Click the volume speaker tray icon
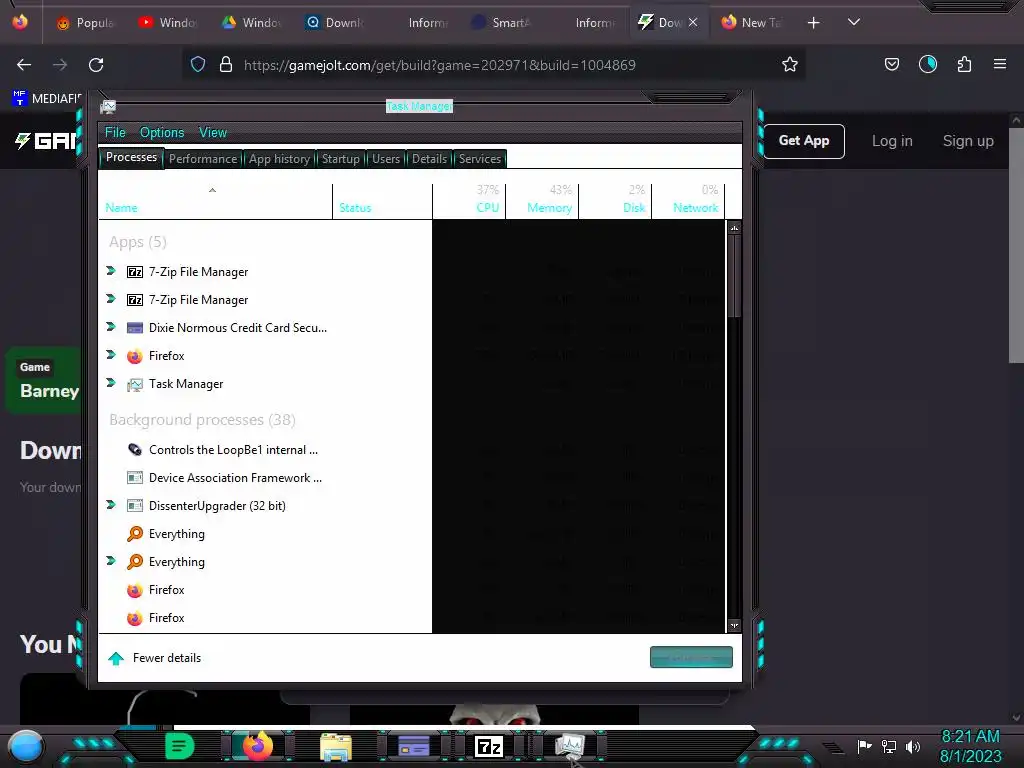 [913, 746]
